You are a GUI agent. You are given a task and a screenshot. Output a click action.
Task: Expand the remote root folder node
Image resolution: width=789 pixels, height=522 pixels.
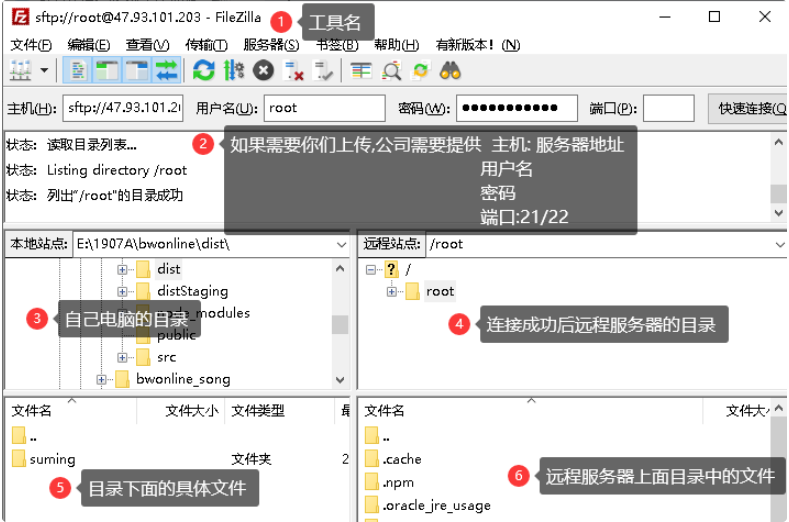coord(392,291)
